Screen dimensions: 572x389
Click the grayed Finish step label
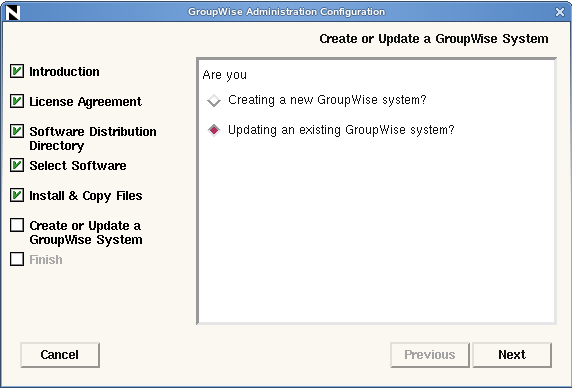click(x=46, y=259)
